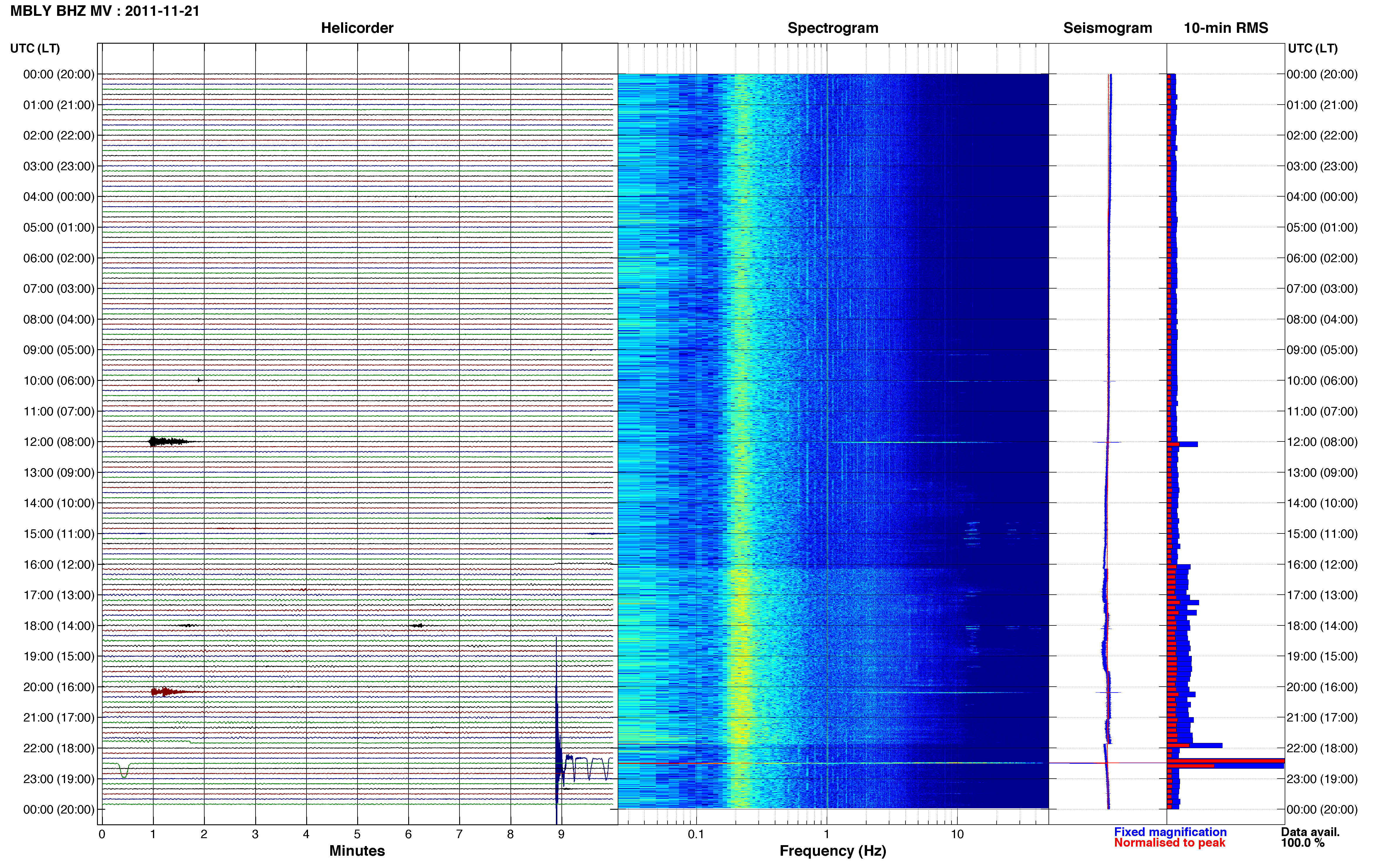Click the '100.0 %' availability value
Viewport: 1389px width, 868px height.
(x=1302, y=843)
